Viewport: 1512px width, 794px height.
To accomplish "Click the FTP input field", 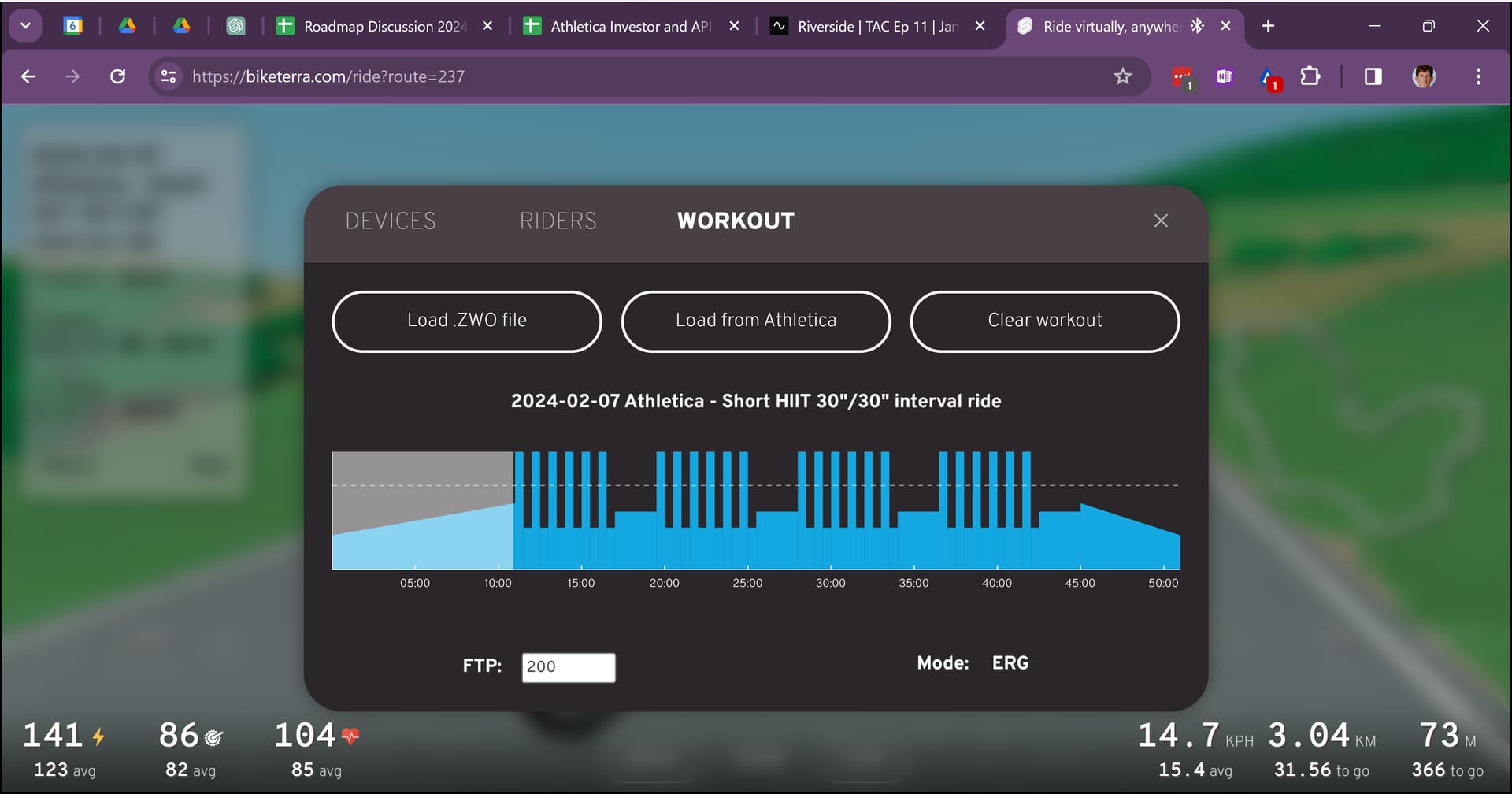I will (569, 667).
